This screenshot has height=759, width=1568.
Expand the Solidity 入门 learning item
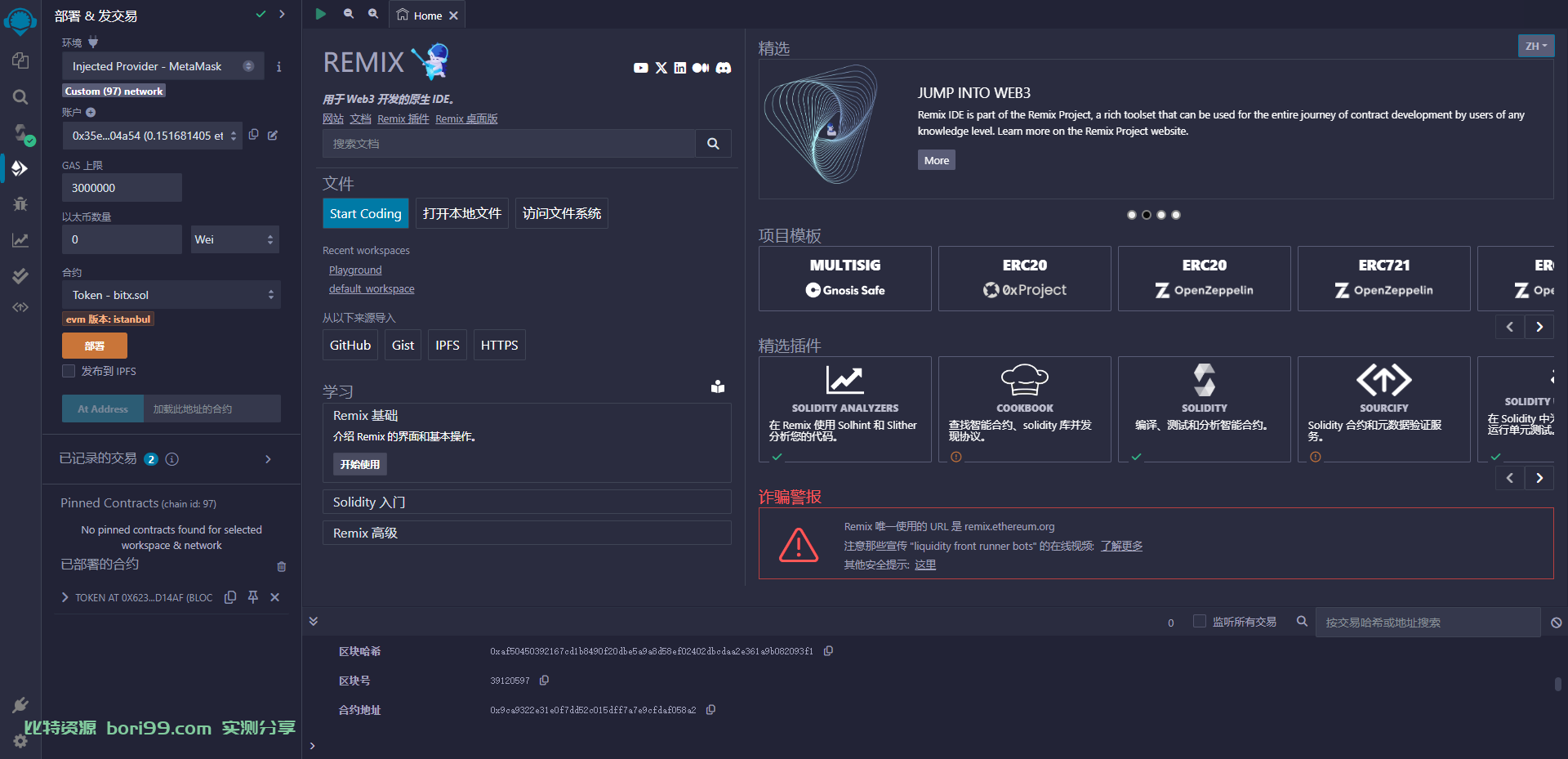coord(527,502)
